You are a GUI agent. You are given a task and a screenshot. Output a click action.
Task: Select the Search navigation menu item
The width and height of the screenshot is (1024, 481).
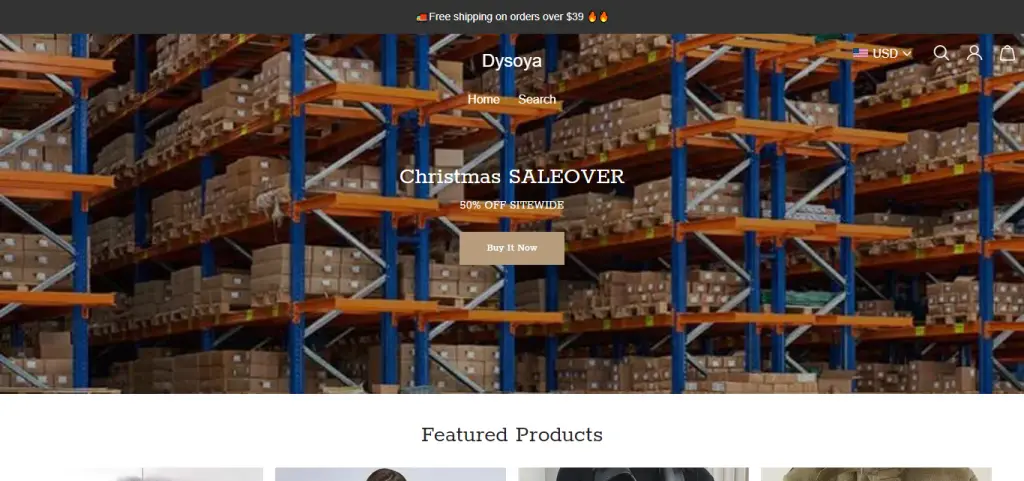coord(537,100)
